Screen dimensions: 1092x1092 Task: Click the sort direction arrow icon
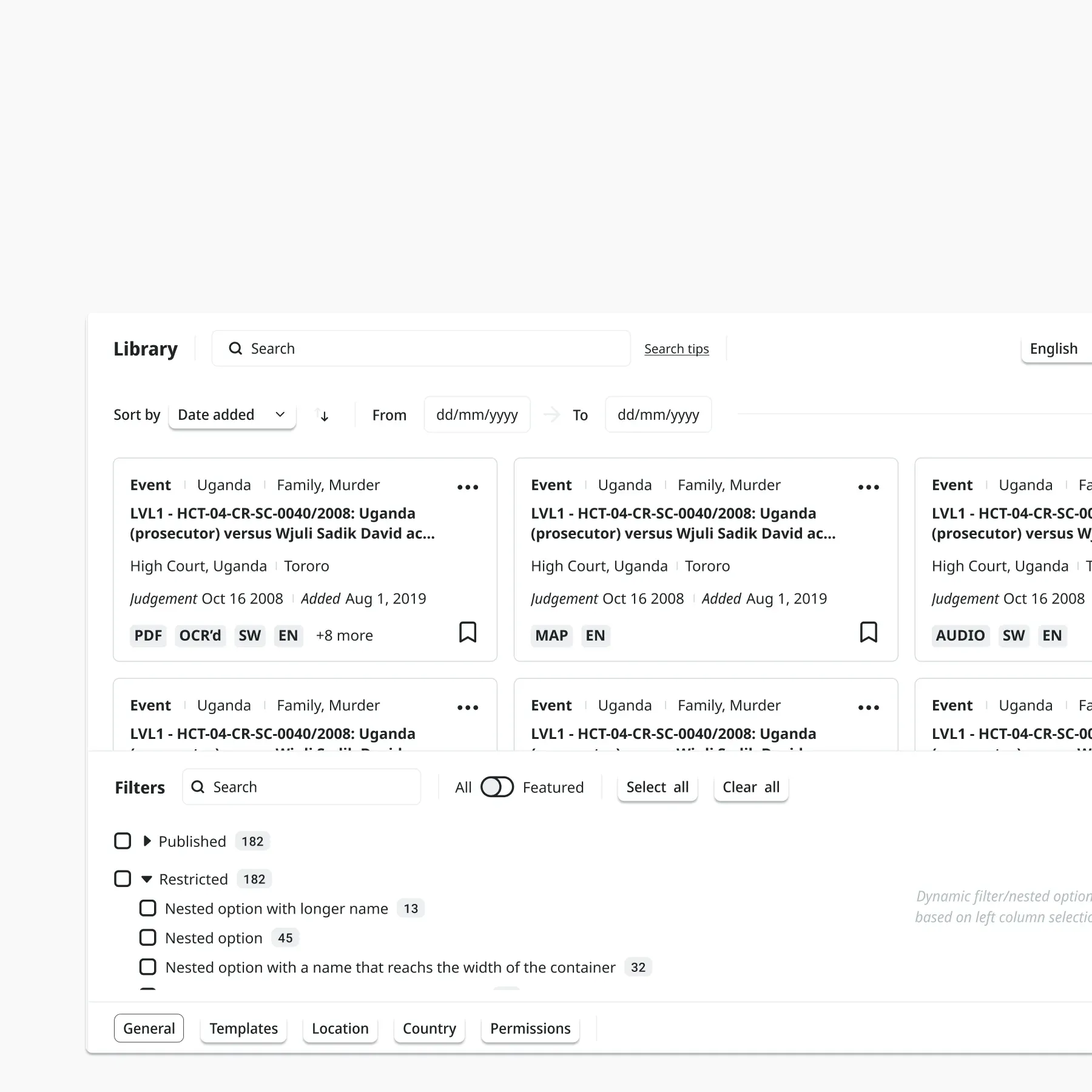323,415
